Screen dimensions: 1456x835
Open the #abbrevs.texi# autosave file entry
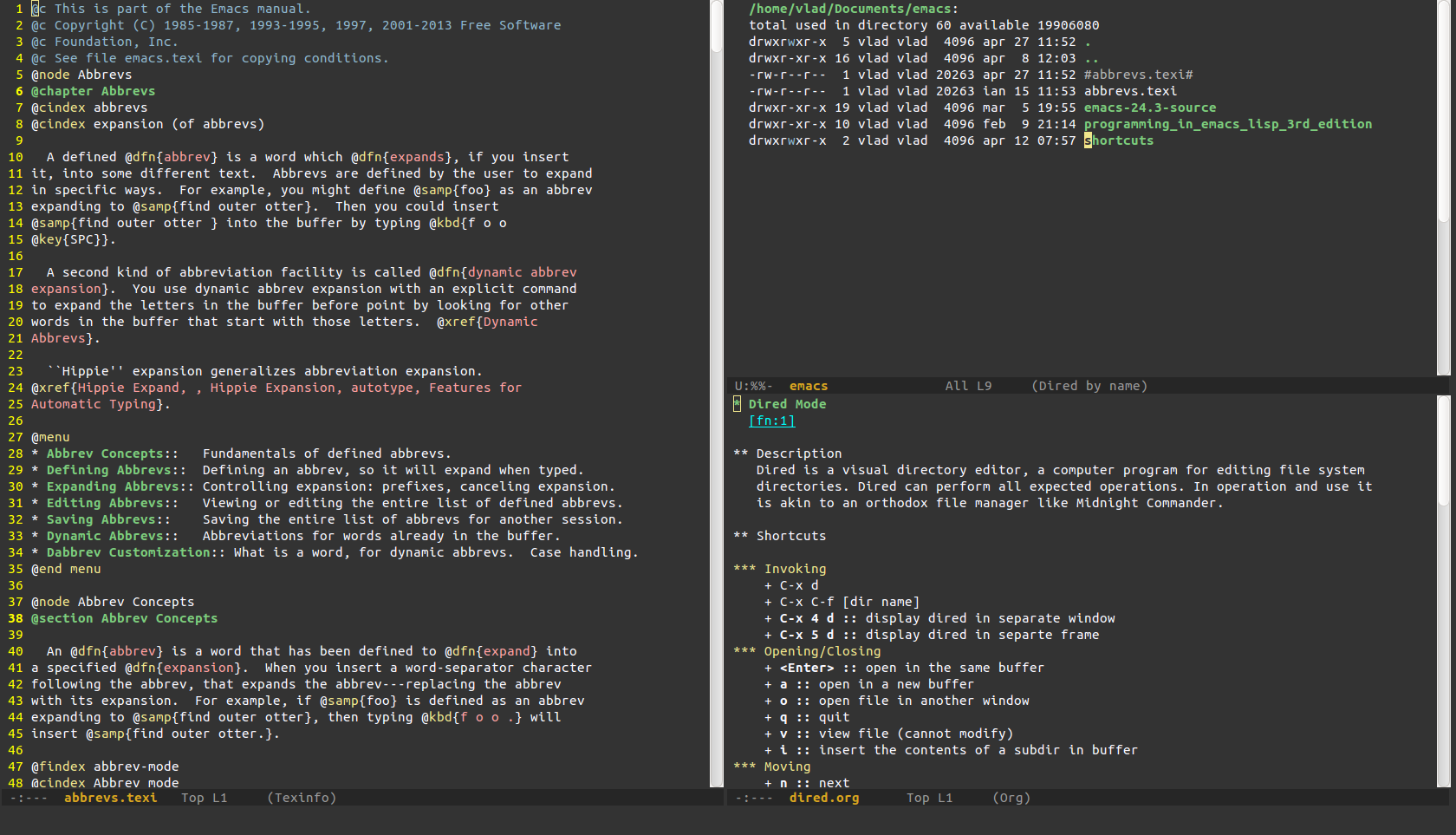1138,75
